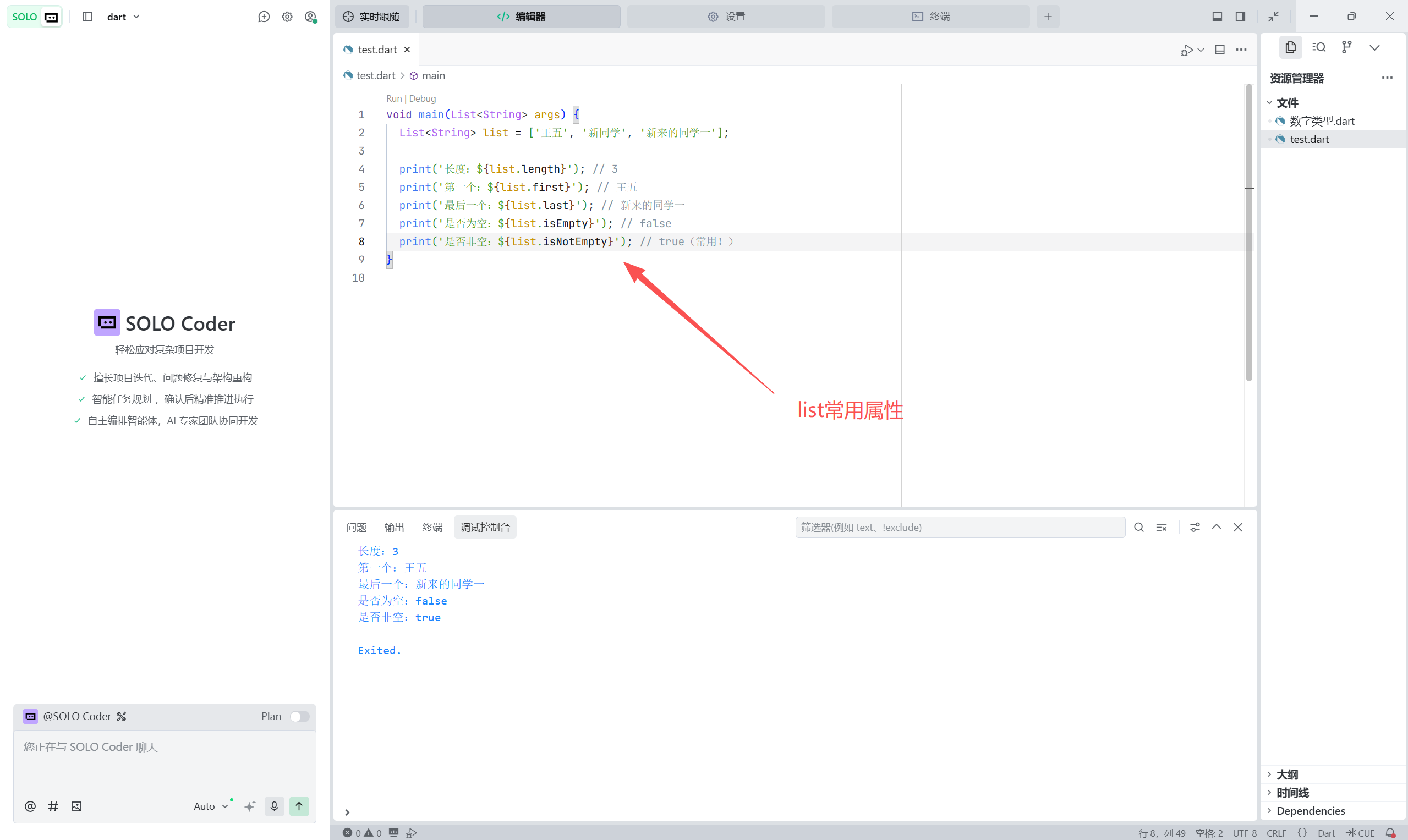Image resolution: width=1408 pixels, height=840 pixels.
Task: Open the 设置 top tab
Action: click(x=726, y=17)
